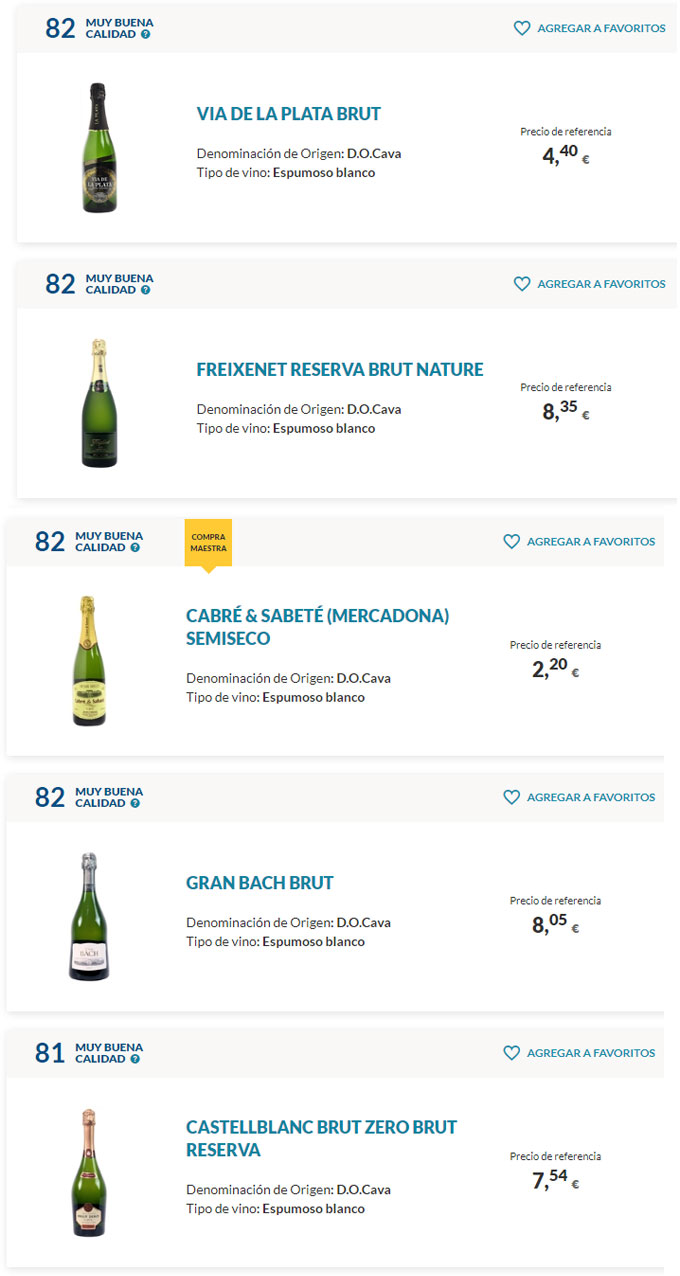This screenshot has height=1276, width=680.
Task: Open the Via de la Plata Brut product link
Action: click(288, 114)
